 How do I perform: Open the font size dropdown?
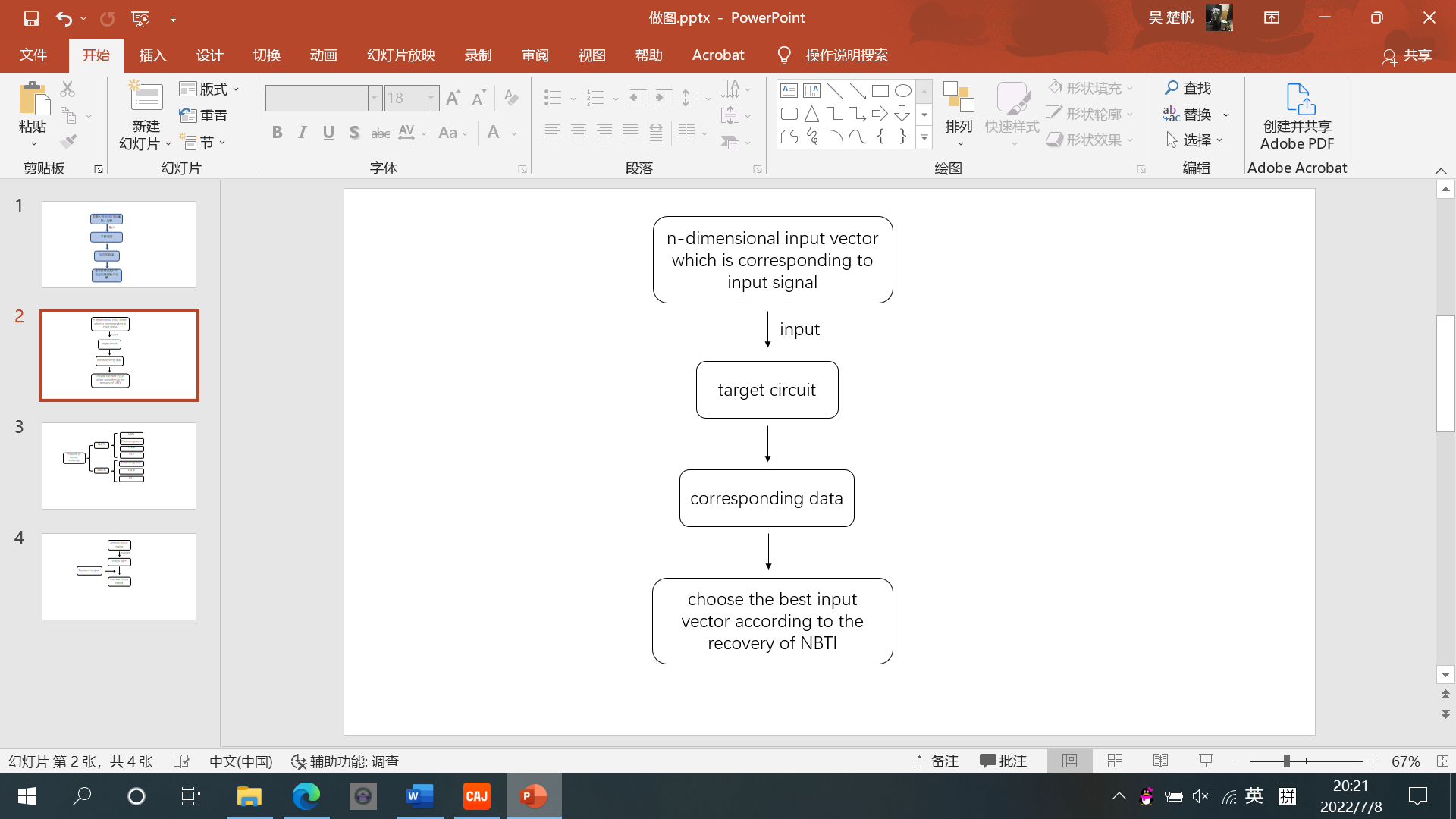point(431,98)
